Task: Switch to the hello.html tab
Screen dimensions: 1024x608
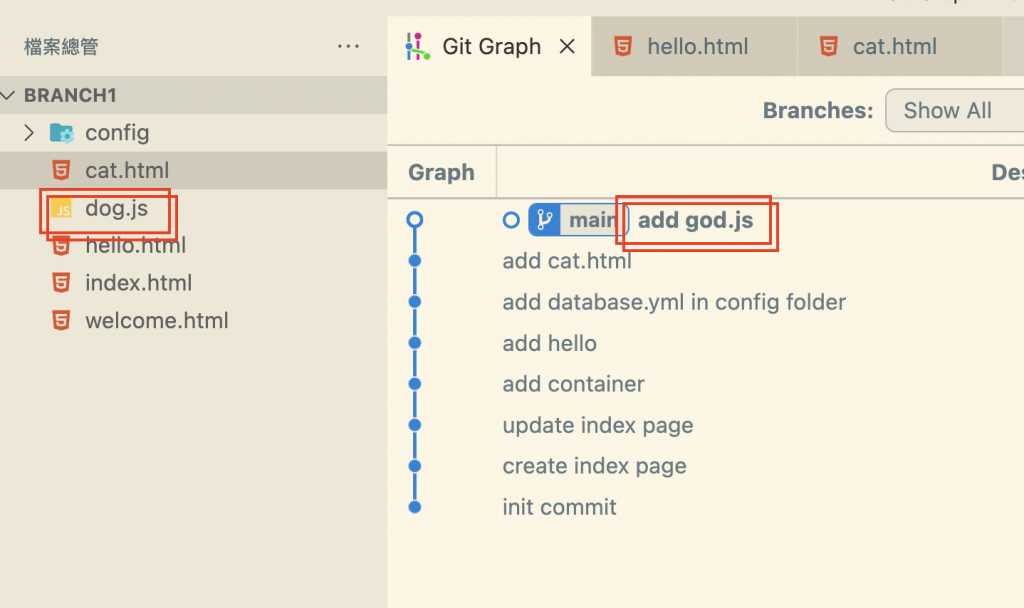Action: click(697, 46)
